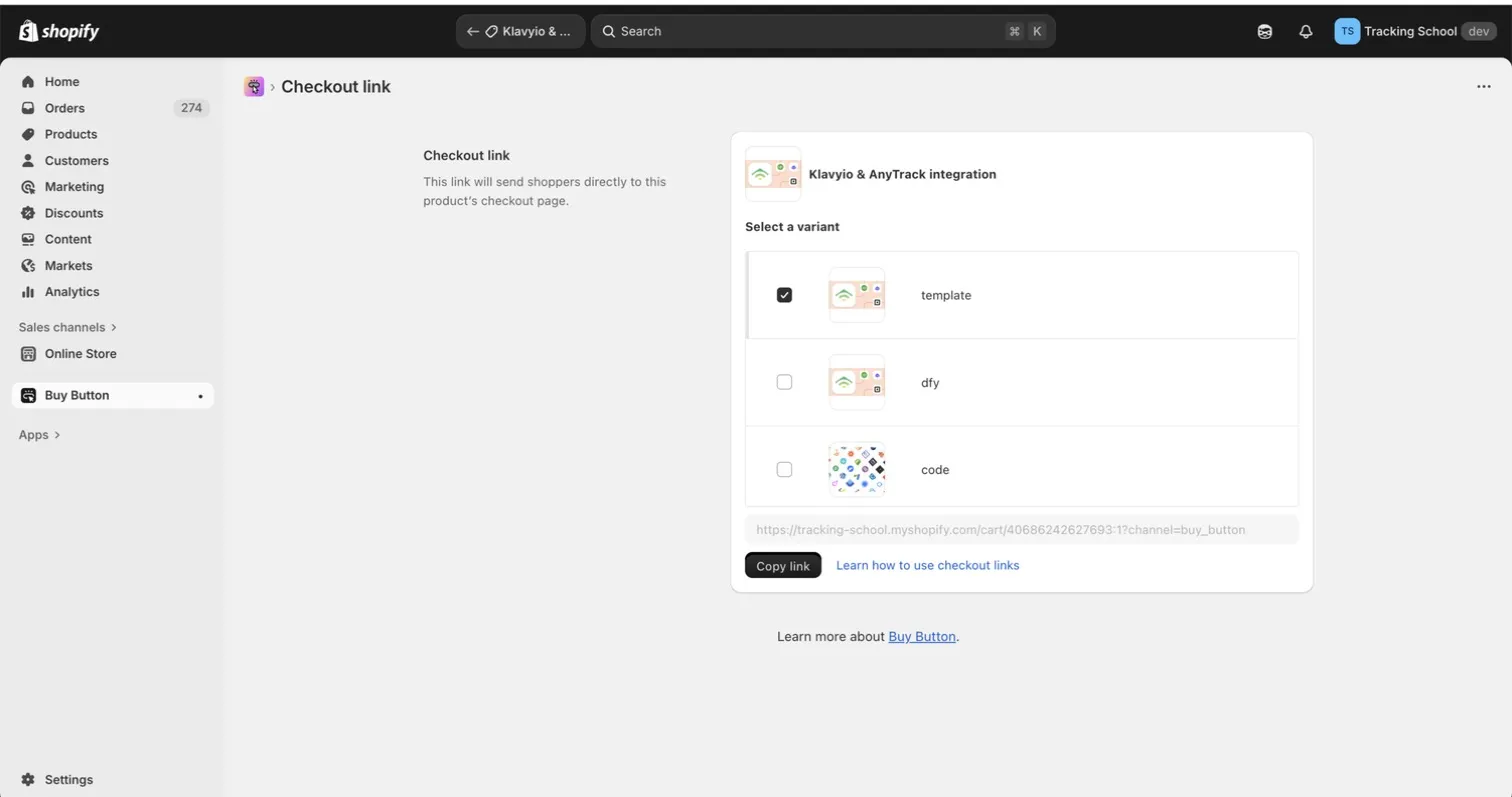This screenshot has width=1512, height=797.
Task: Click the "code" variant name
Action: (x=935, y=470)
